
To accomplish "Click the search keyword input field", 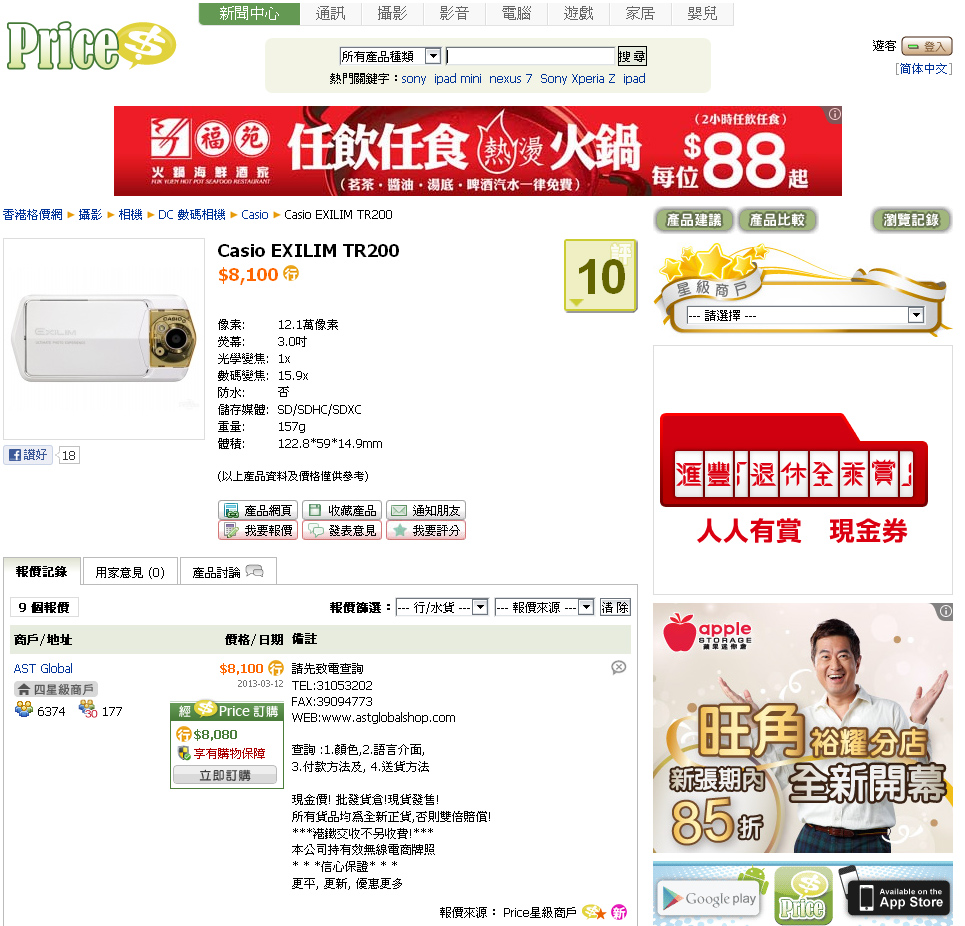I will 531,57.
